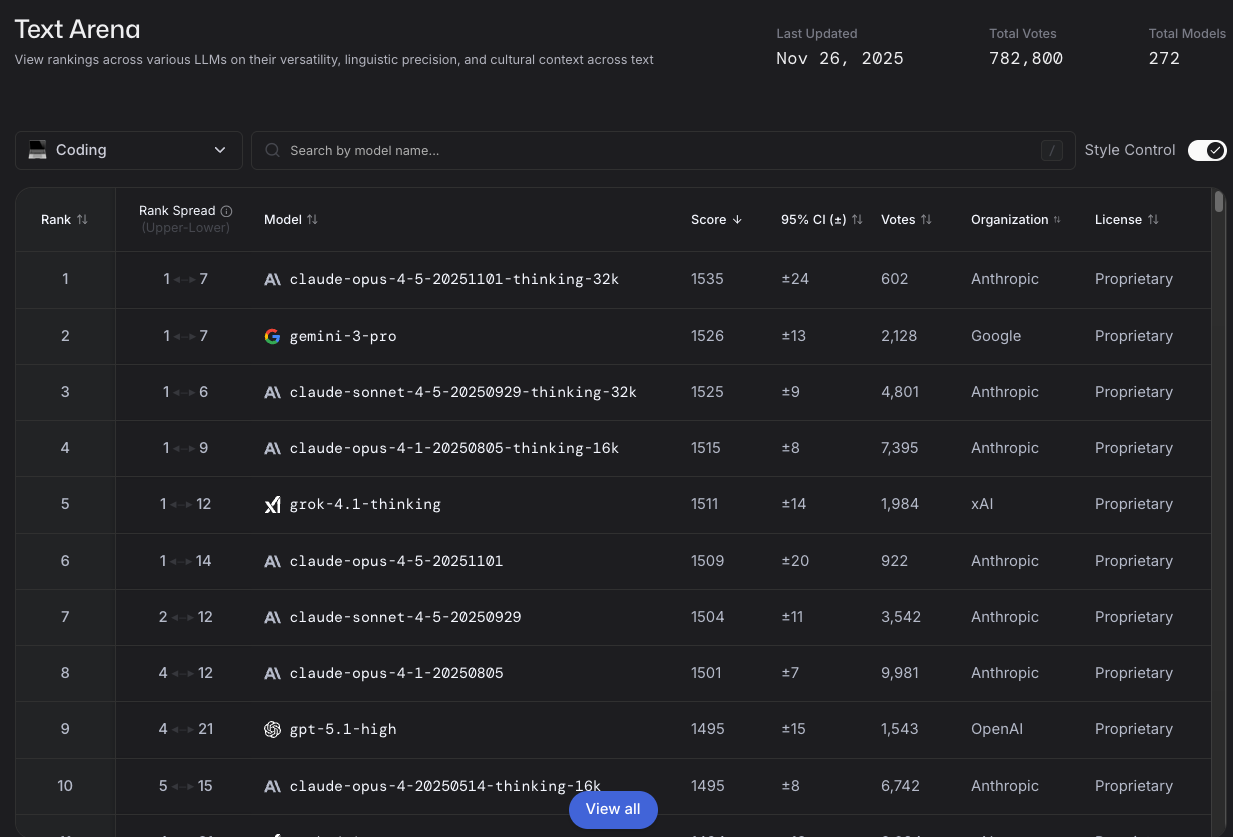Screen dimensions: 1233x837
Task: Click the 782,800 total votes value
Action: 1026,58
